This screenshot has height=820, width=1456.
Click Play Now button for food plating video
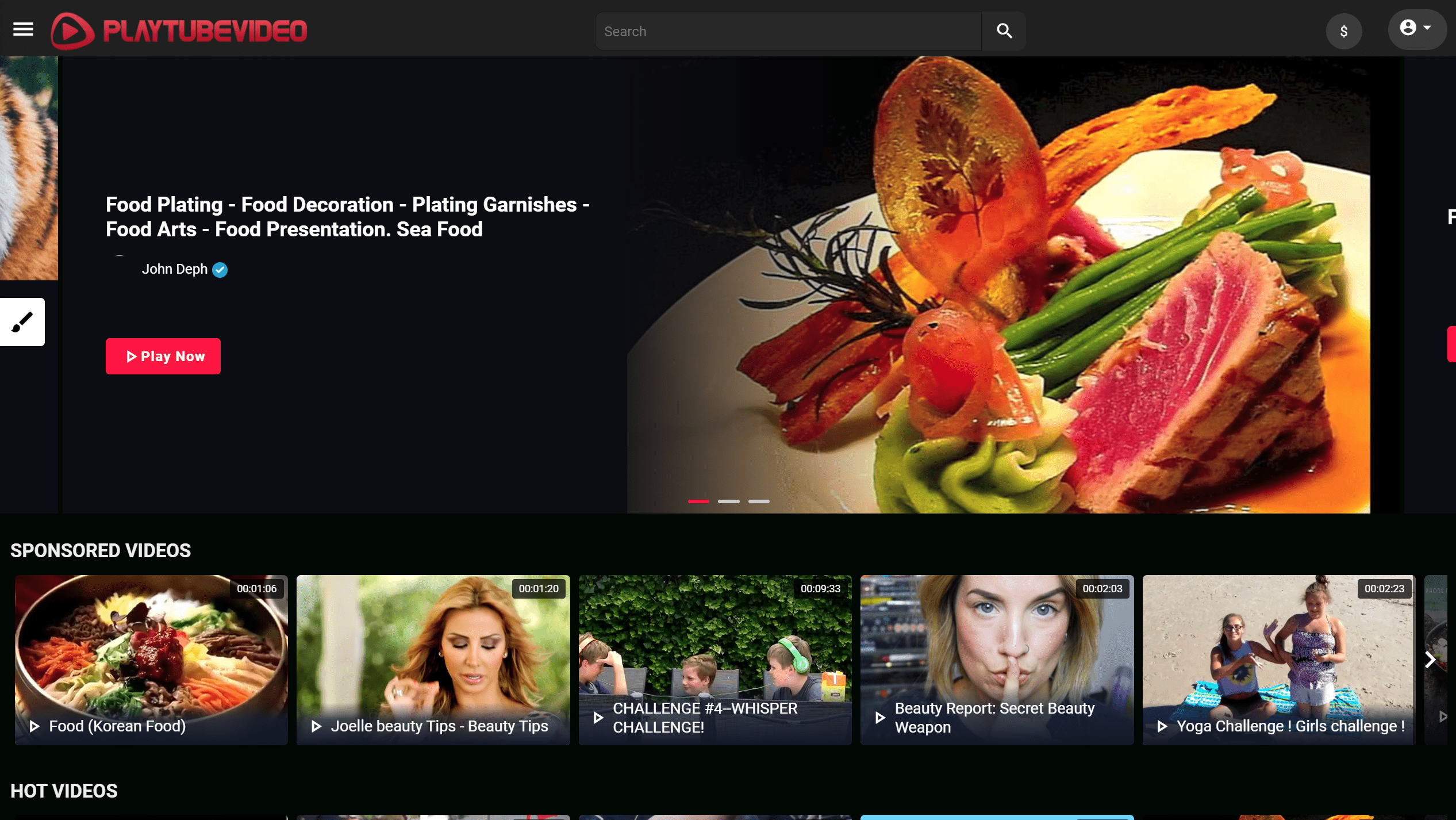click(163, 356)
